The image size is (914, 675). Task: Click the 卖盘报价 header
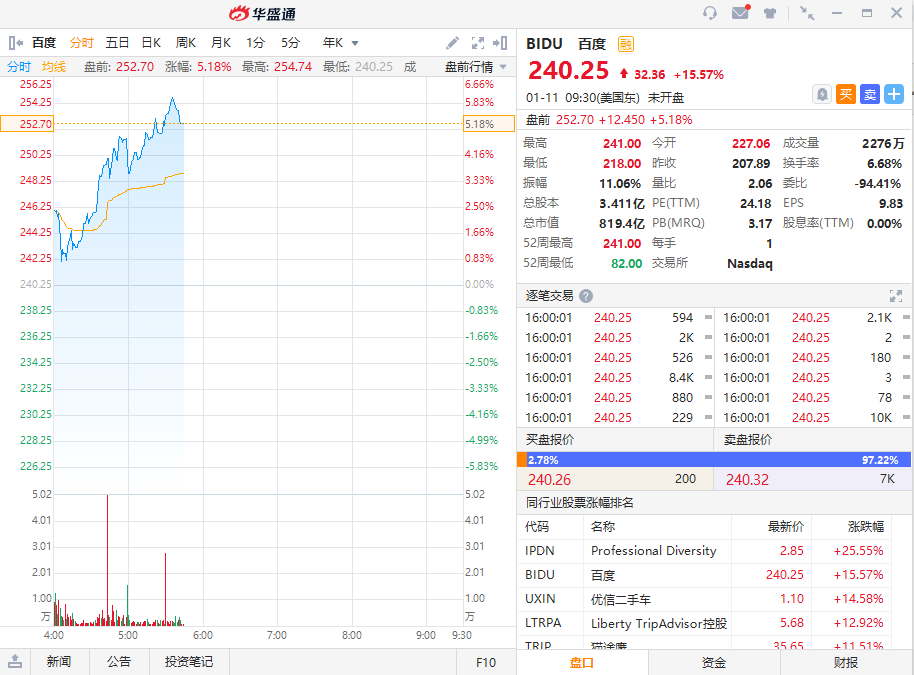(748, 440)
